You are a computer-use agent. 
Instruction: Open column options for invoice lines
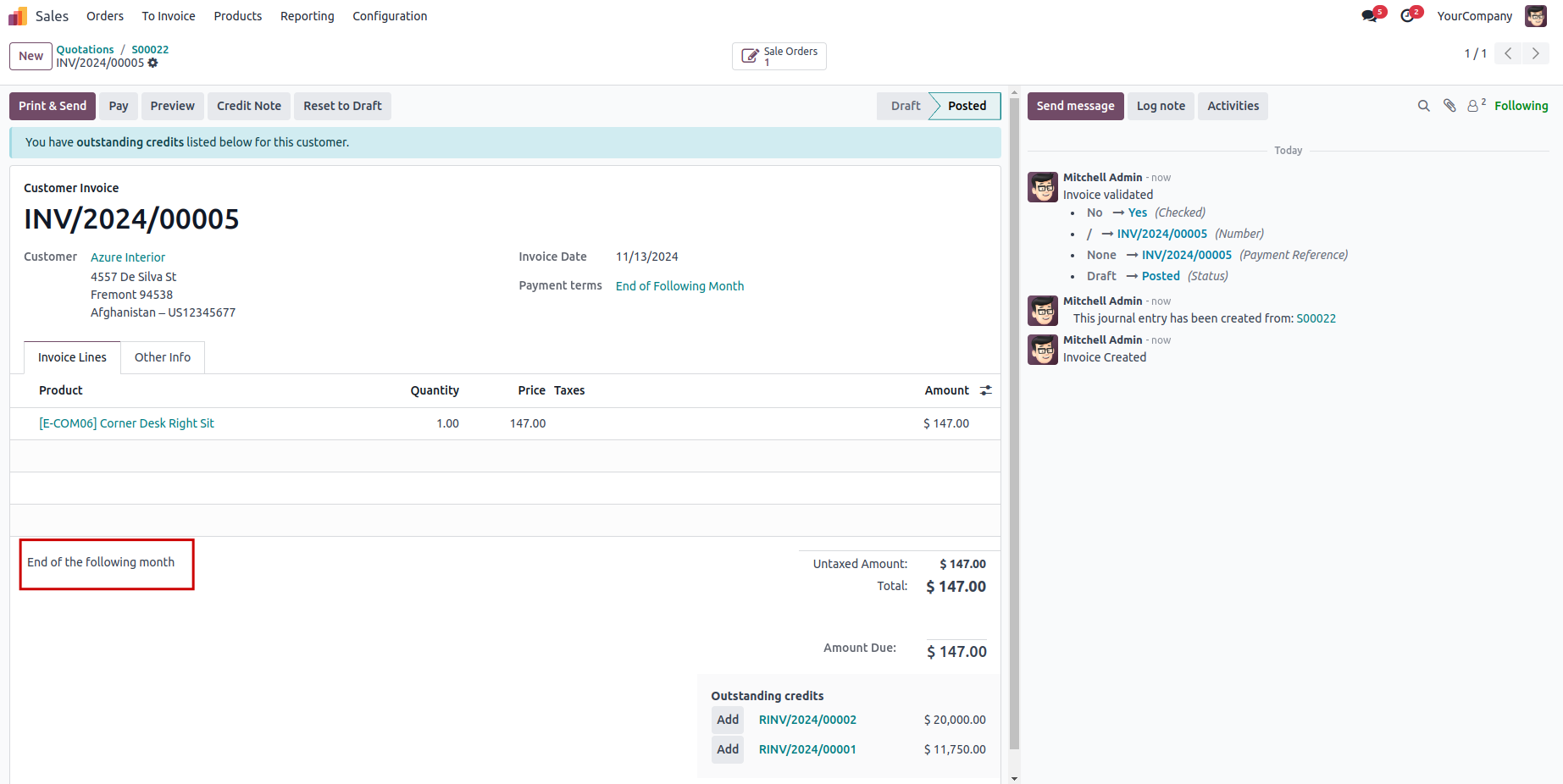click(x=986, y=390)
